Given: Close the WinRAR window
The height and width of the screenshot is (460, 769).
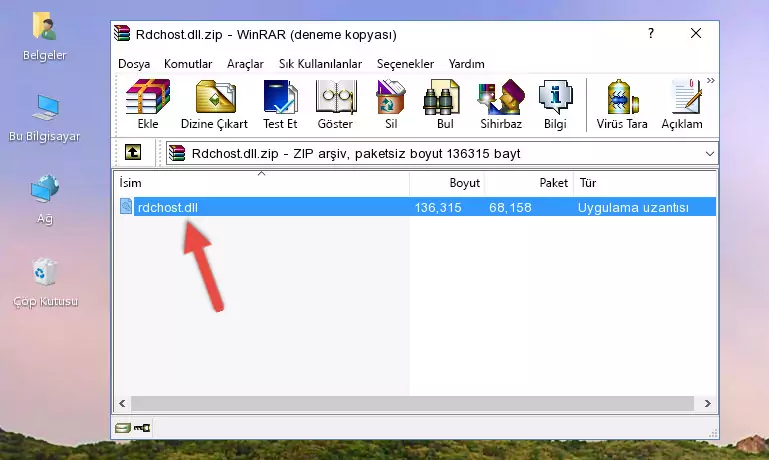Looking at the screenshot, I should 695,33.
